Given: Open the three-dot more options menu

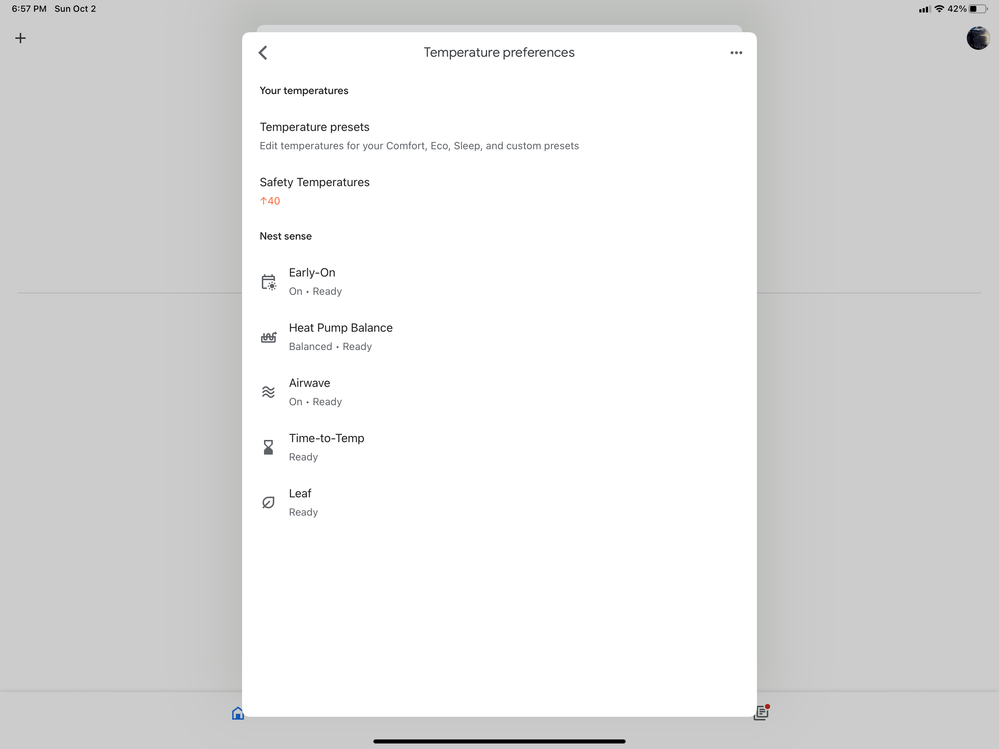Looking at the screenshot, I should click(x=736, y=53).
